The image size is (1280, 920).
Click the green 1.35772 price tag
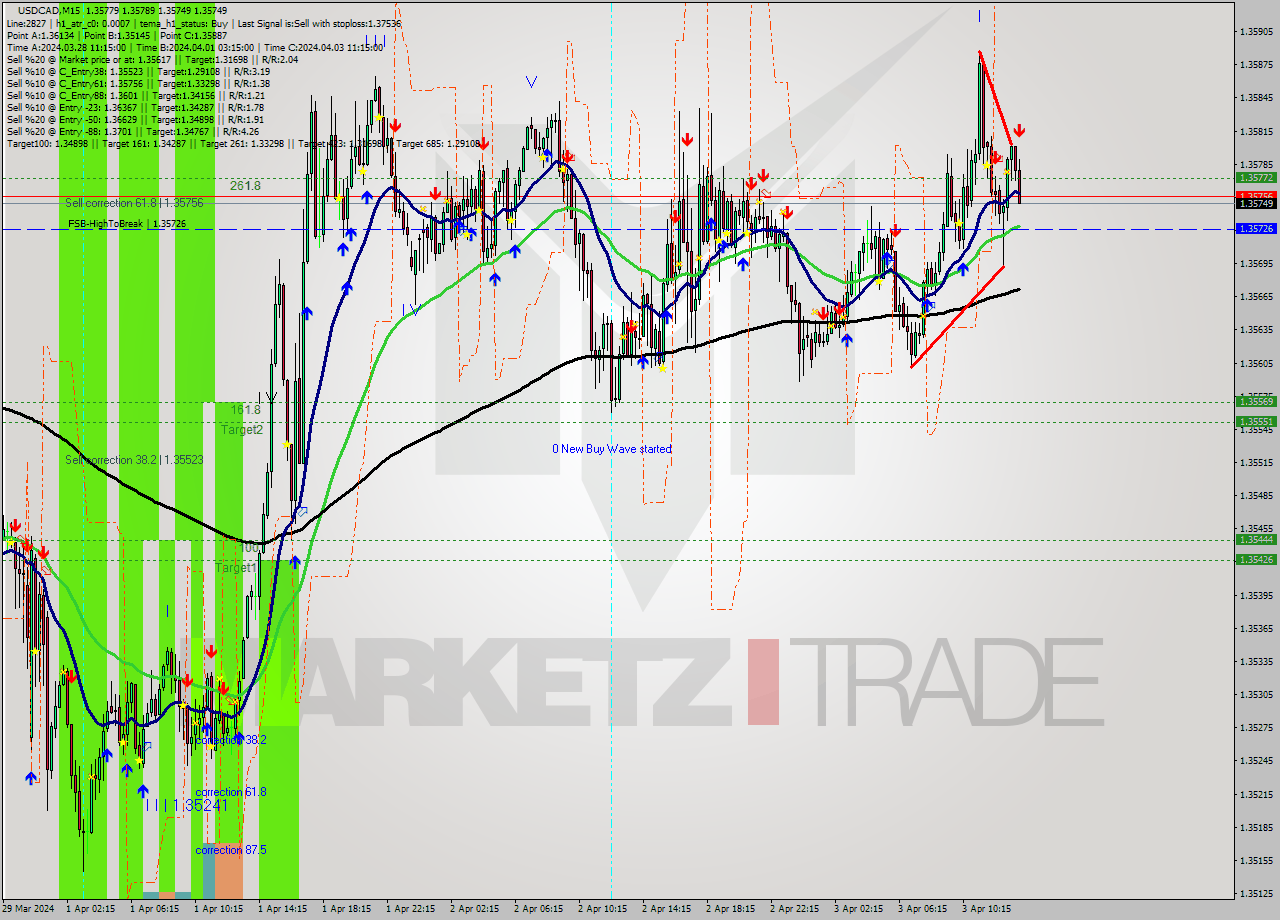pos(1256,178)
